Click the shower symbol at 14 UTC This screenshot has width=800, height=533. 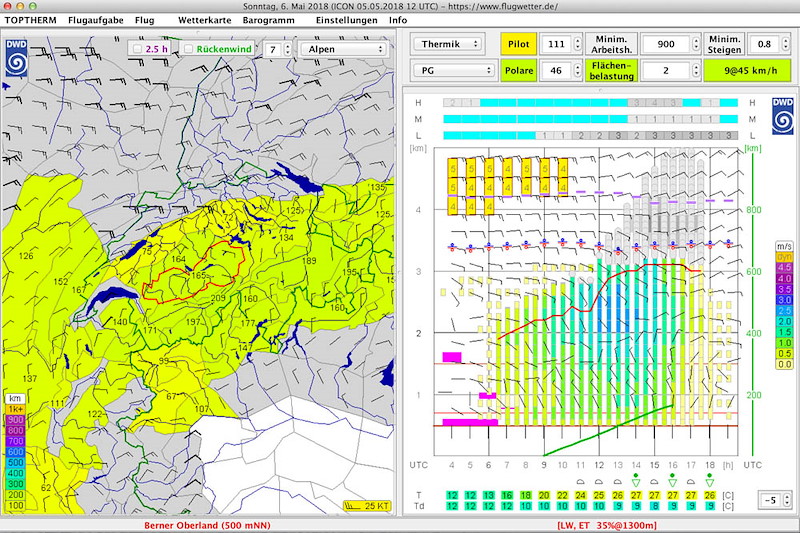click(x=636, y=480)
